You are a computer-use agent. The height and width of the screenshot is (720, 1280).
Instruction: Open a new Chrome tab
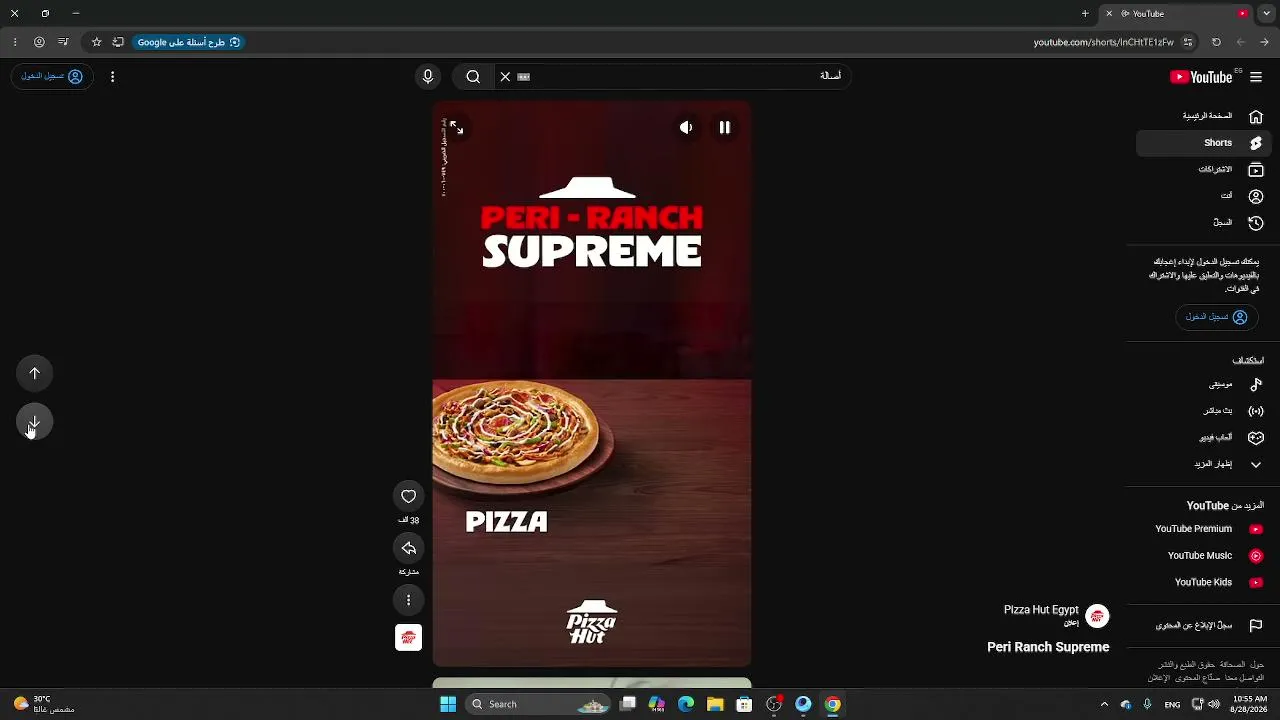(x=1085, y=14)
